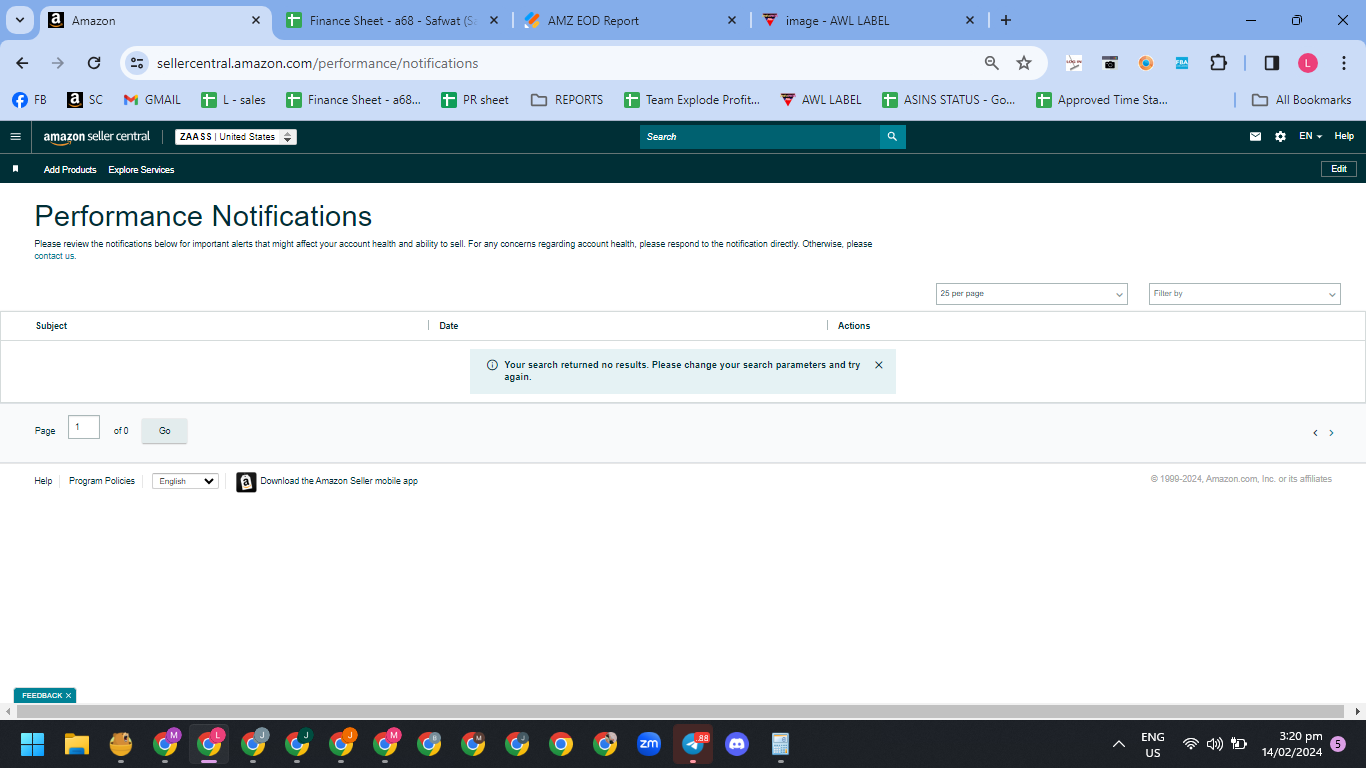Open the Filter by dropdown
The image size is (1366, 768).
coord(1244,294)
